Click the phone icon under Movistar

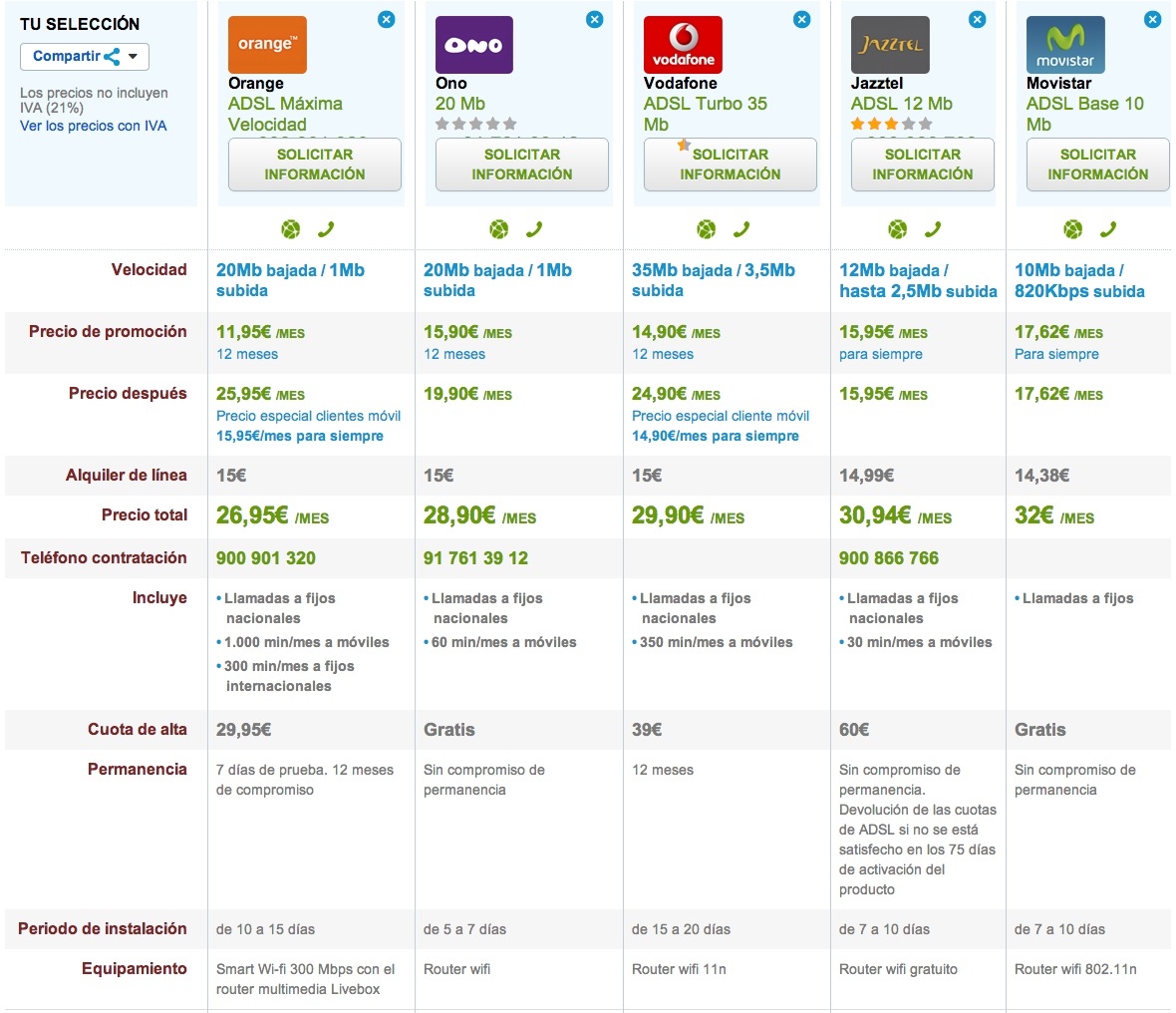click(1108, 229)
